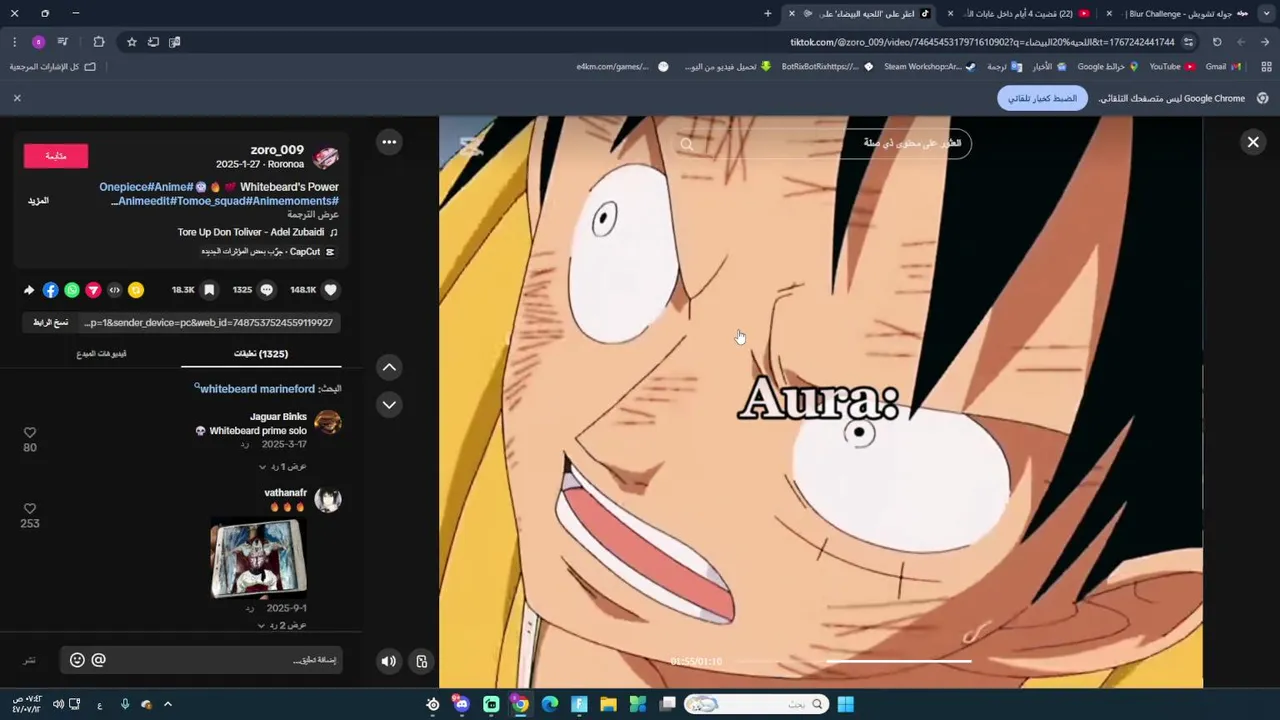1280x720 pixels.
Task: Show caption translation عرض الترجمة
Action: click(314, 215)
